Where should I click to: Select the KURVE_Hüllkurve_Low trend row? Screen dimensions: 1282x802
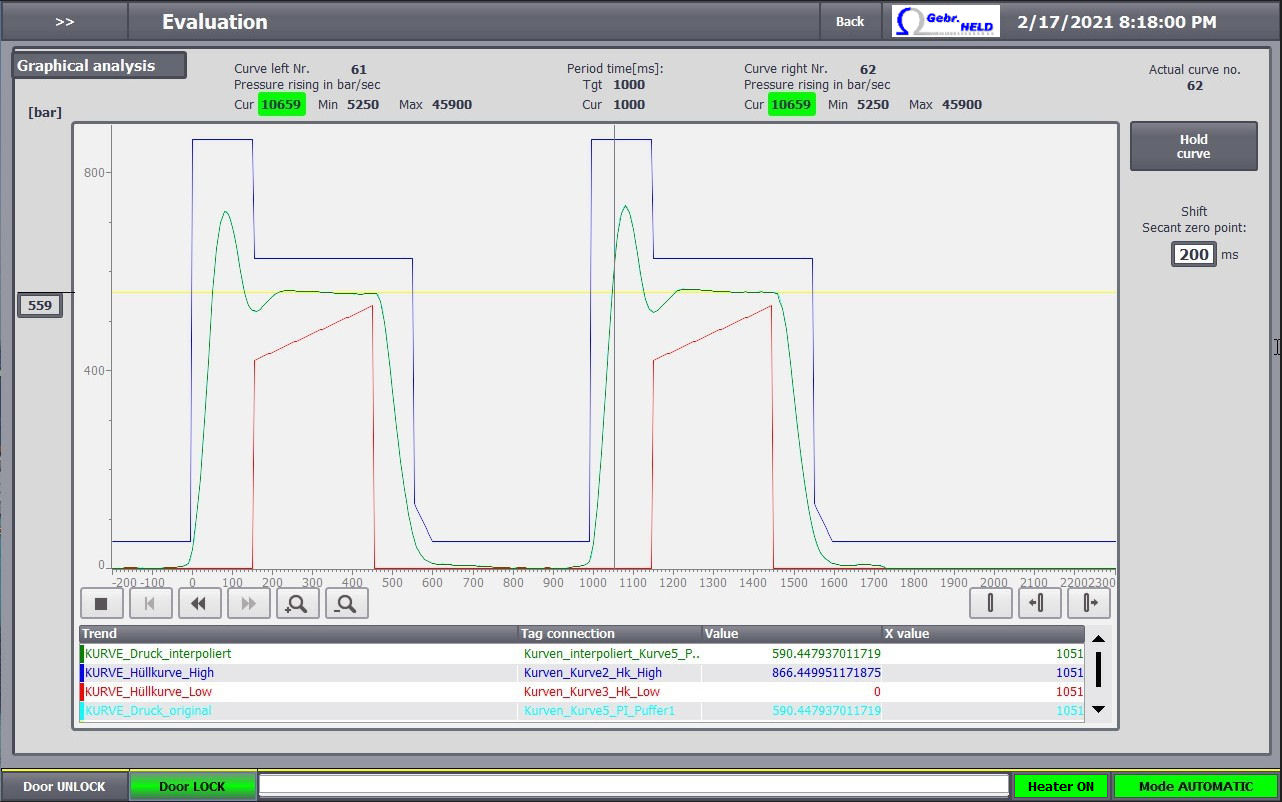[581, 692]
